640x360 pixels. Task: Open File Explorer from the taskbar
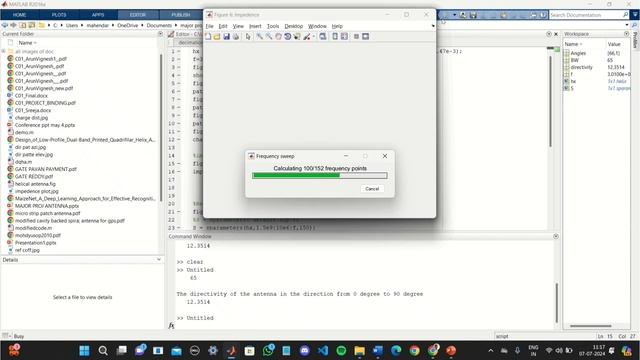[x=360, y=351]
